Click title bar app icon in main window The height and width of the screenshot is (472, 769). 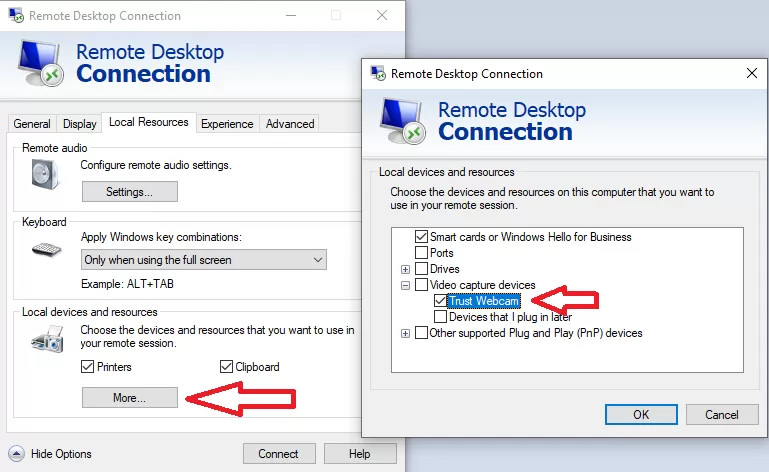pyautogui.click(x=16, y=15)
